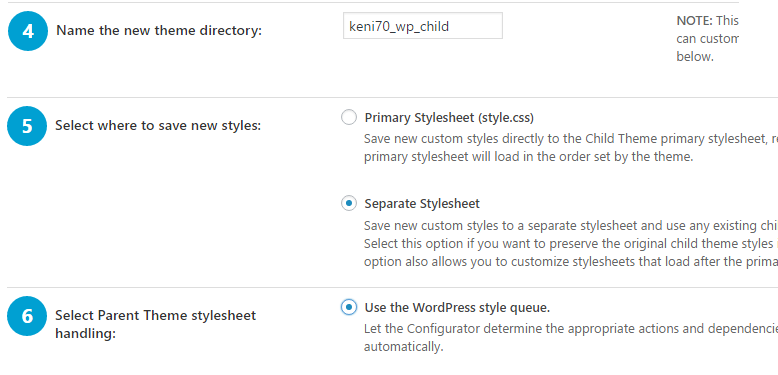Click the 'NOTE:' text beside directory field
Viewport: 778px width, 375px height.
694,21
